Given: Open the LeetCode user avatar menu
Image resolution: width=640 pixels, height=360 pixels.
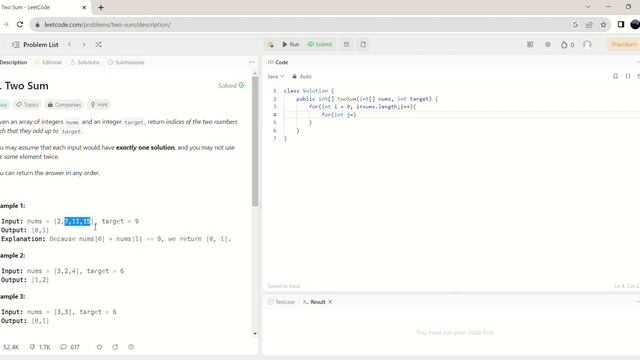Looking at the screenshot, I should pos(587,44).
